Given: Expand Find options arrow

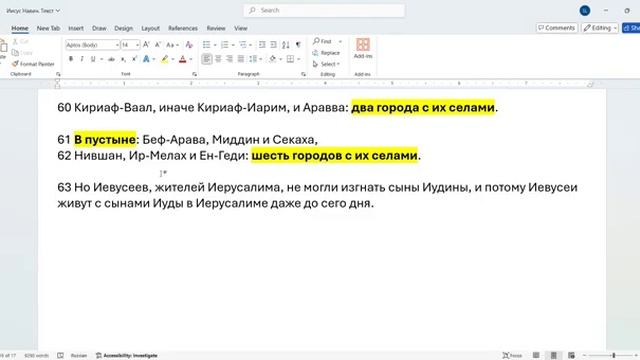Looking at the screenshot, I should tap(340, 41).
